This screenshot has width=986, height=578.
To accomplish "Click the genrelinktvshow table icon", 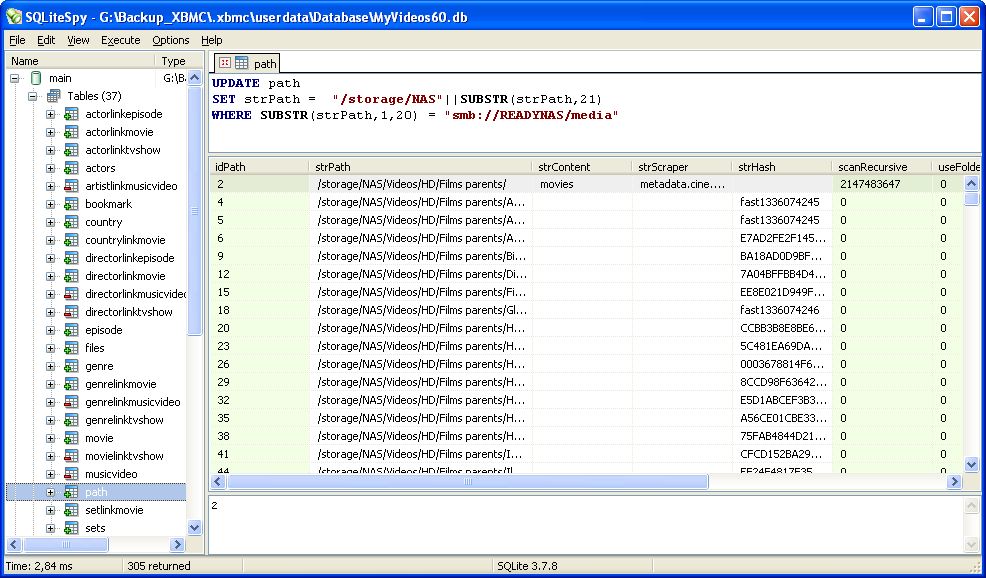I will click(71, 420).
